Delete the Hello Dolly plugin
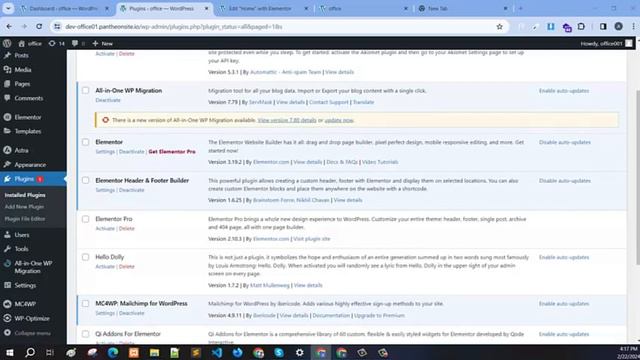 coord(127,267)
